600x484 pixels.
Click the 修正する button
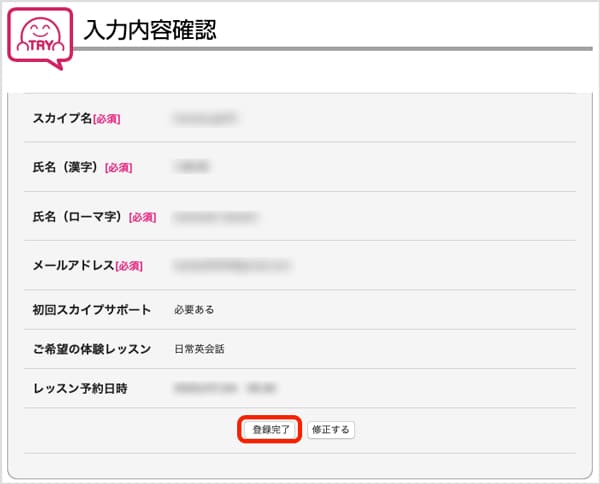coord(330,430)
